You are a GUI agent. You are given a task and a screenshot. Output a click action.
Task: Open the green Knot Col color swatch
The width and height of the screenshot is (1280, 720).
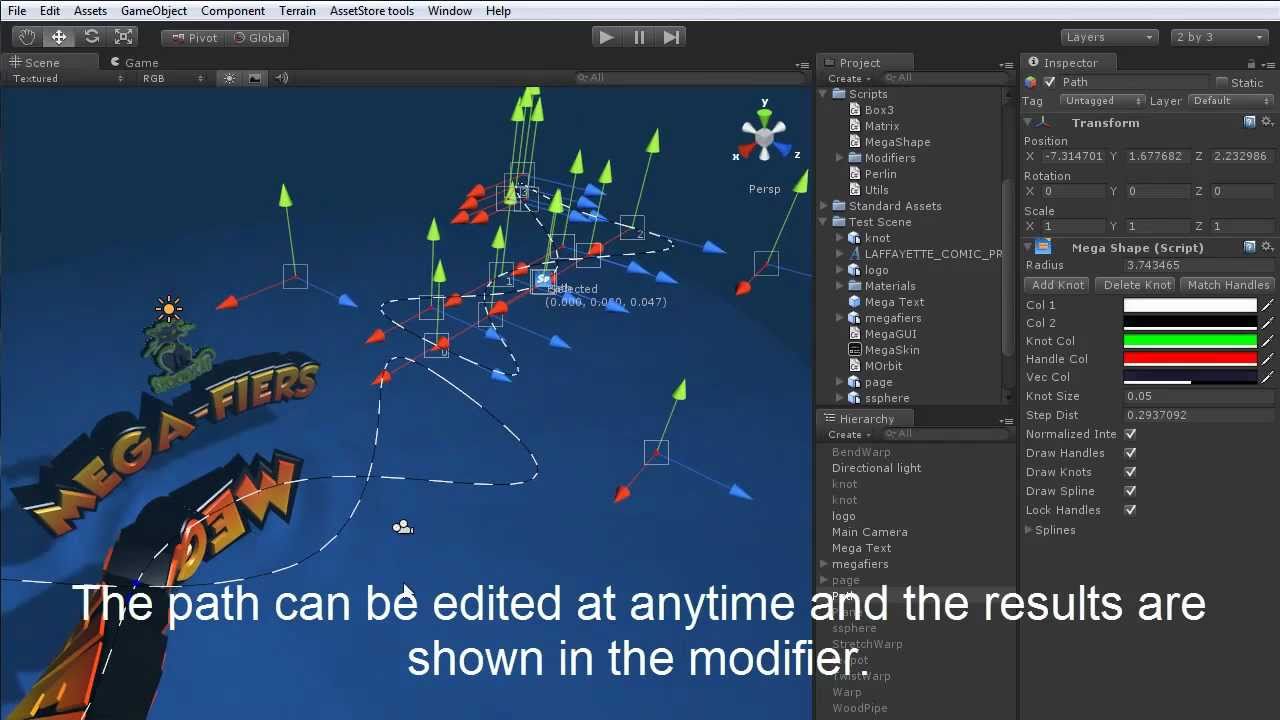(1189, 340)
